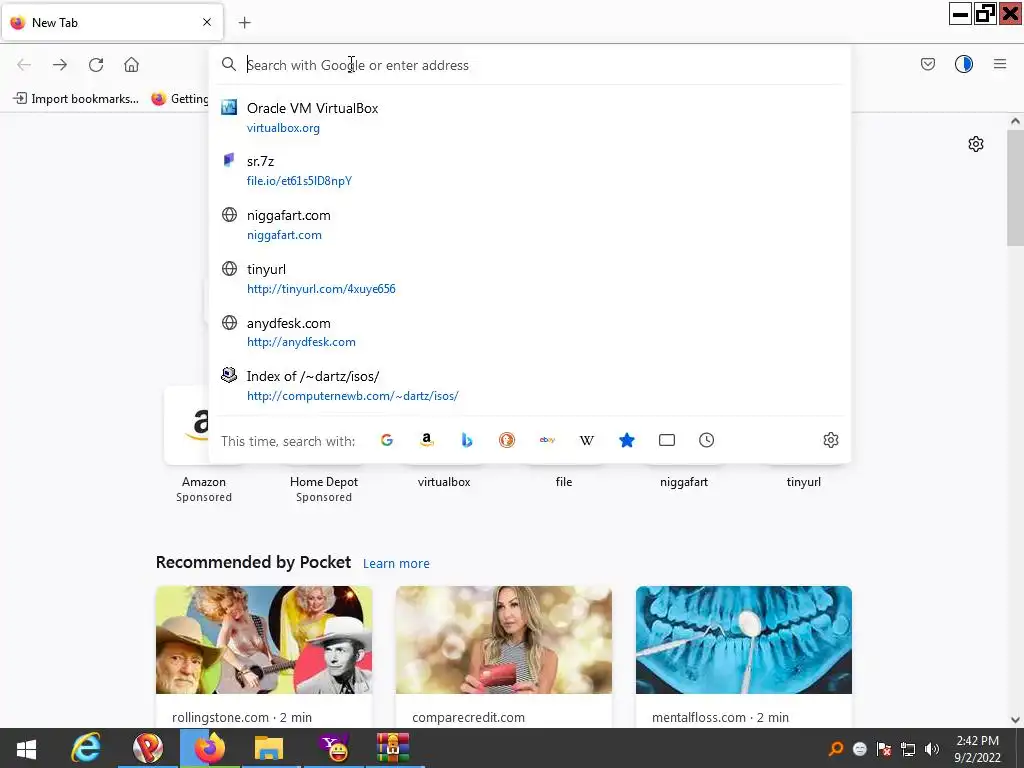Search this time with Bing icon
This screenshot has height=768, width=1024.
(466, 440)
